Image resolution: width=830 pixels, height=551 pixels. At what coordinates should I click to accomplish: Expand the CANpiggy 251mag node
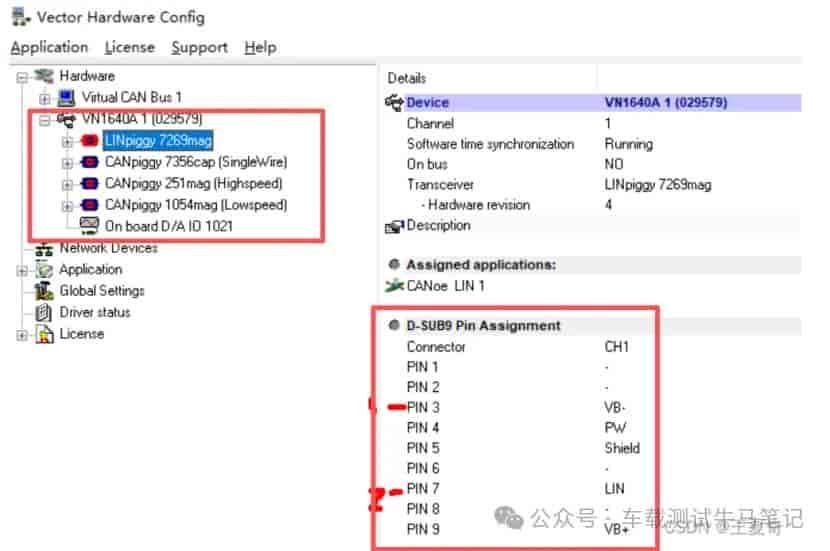coord(67,185)
